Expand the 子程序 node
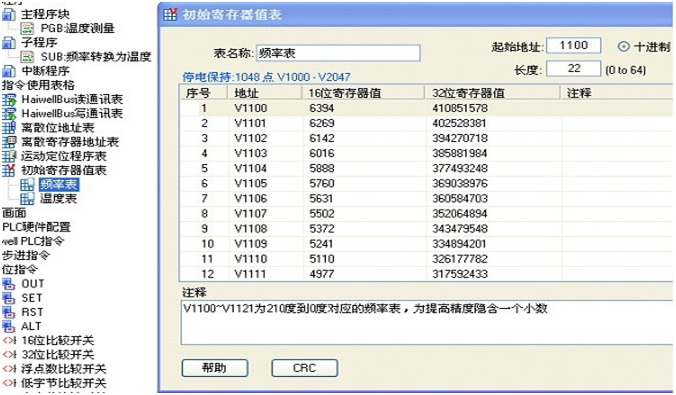Viewport: 676px width, 395px height. [x=39, y=43]
